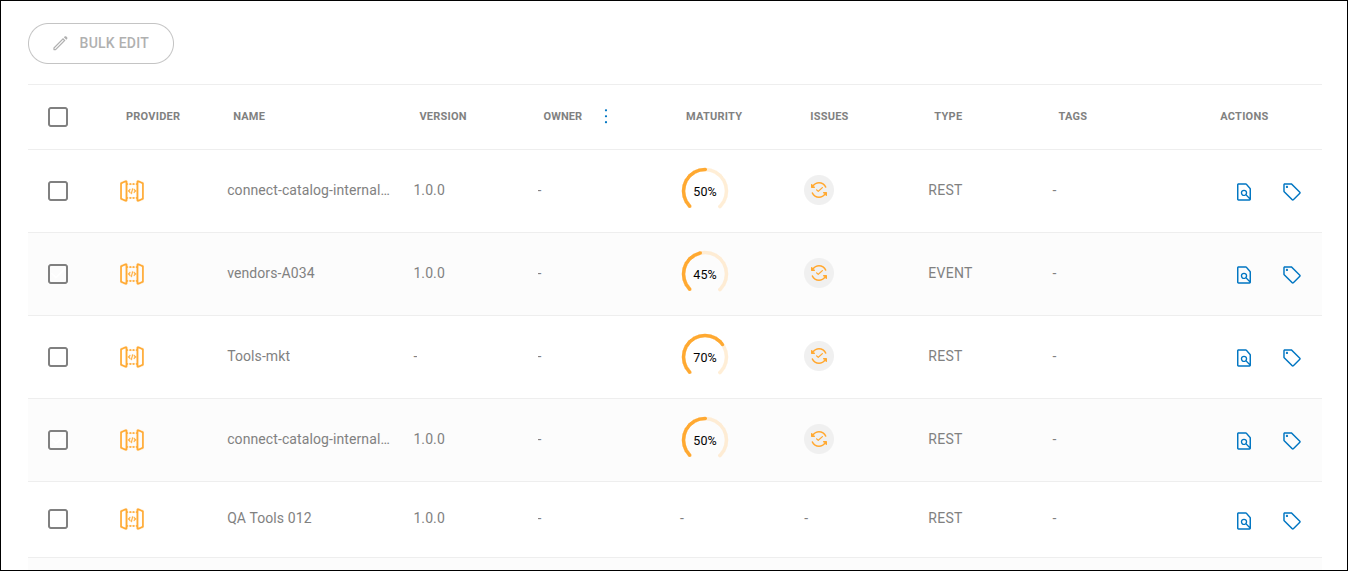The height and width of the screenshot is (571, 1348).
Task: Toggle the select-all header checkbox
Action: (58, 117)
